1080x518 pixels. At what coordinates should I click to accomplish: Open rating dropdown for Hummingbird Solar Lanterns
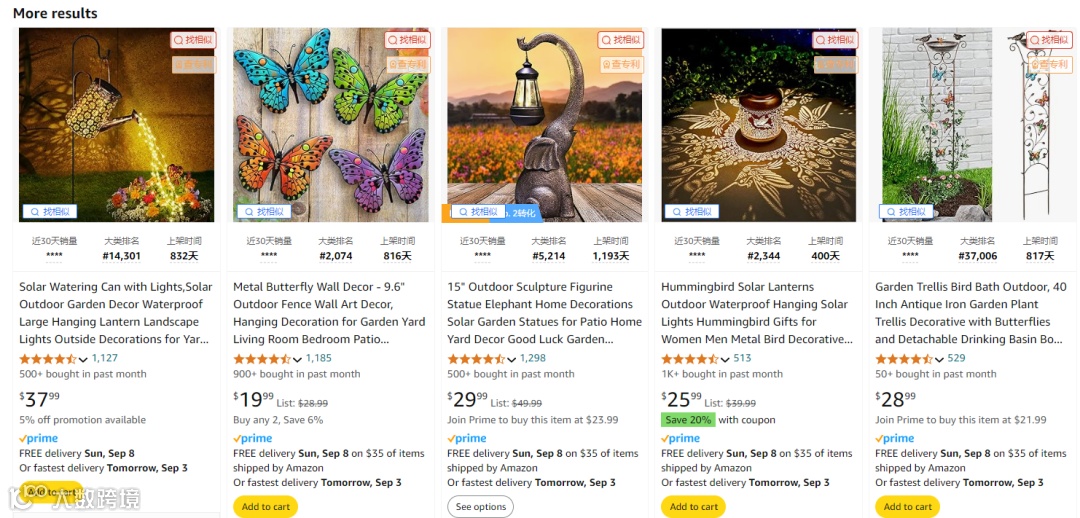726,359
